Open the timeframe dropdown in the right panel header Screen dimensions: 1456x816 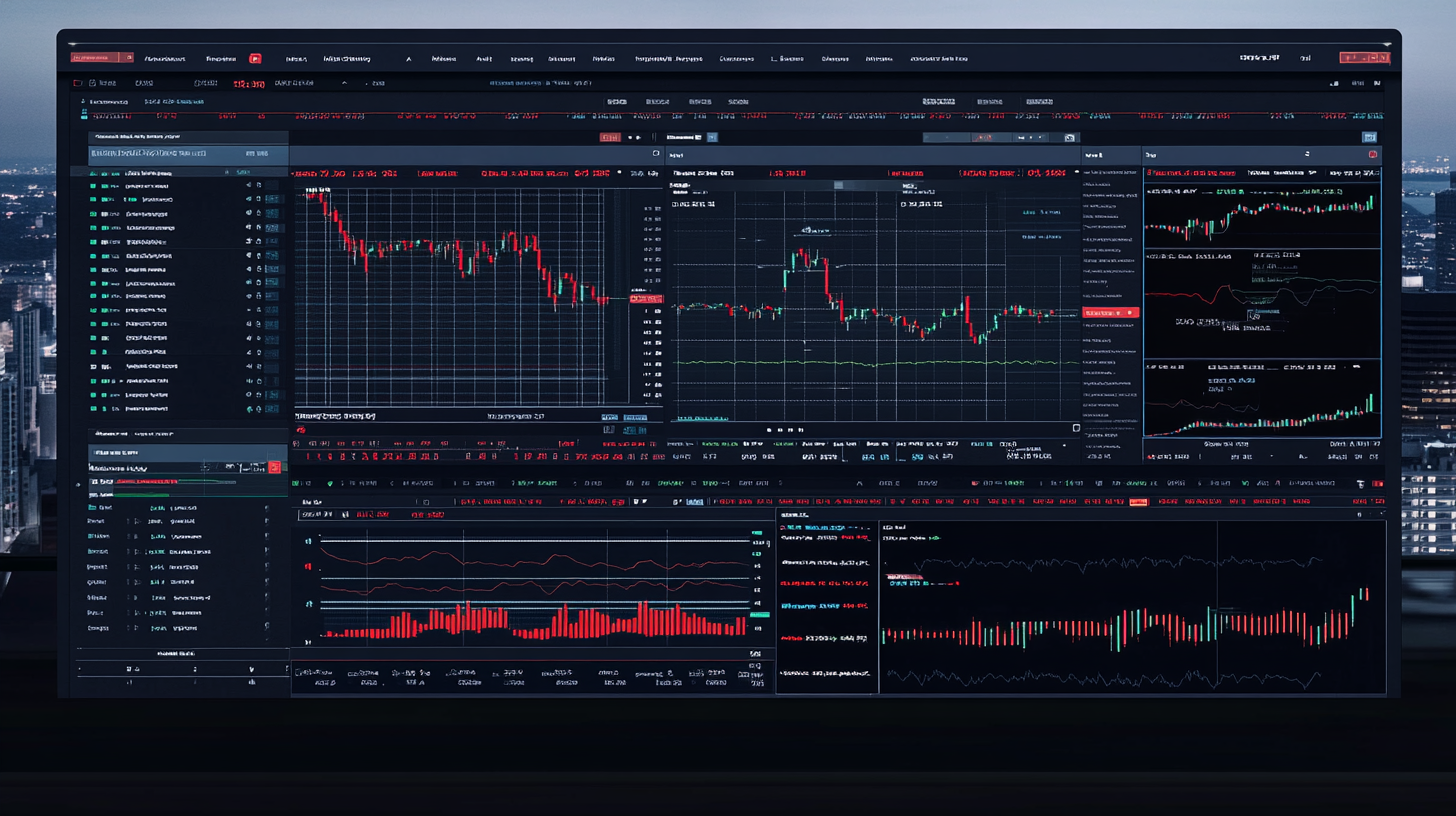pos(1306,154)
